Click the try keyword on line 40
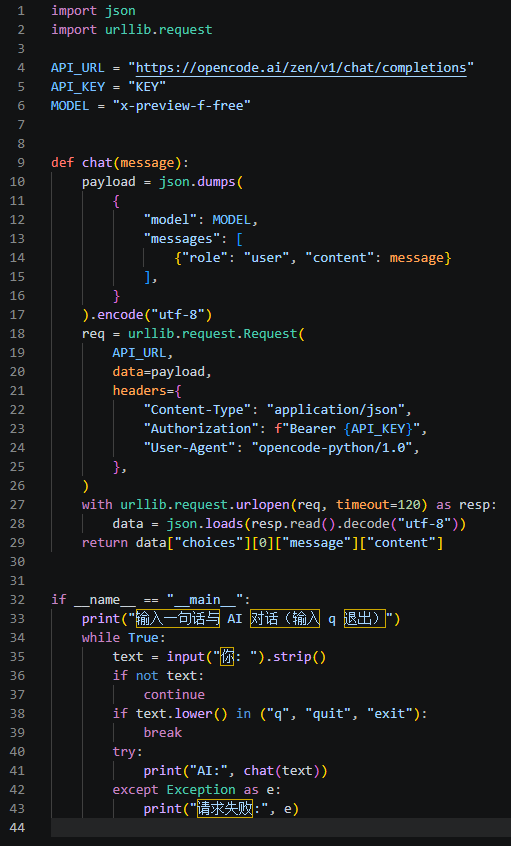This screenshot has height=846, width=511. pyautogui.click(x=124, y=752)
